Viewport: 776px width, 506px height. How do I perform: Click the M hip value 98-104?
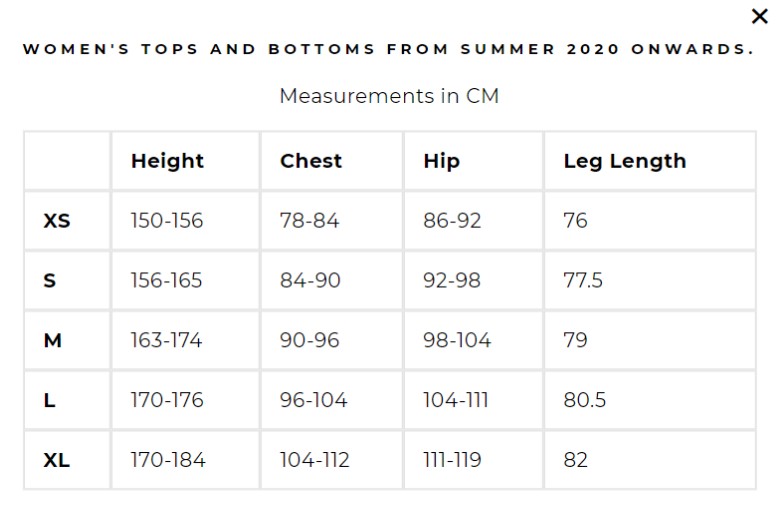point(457,341)
